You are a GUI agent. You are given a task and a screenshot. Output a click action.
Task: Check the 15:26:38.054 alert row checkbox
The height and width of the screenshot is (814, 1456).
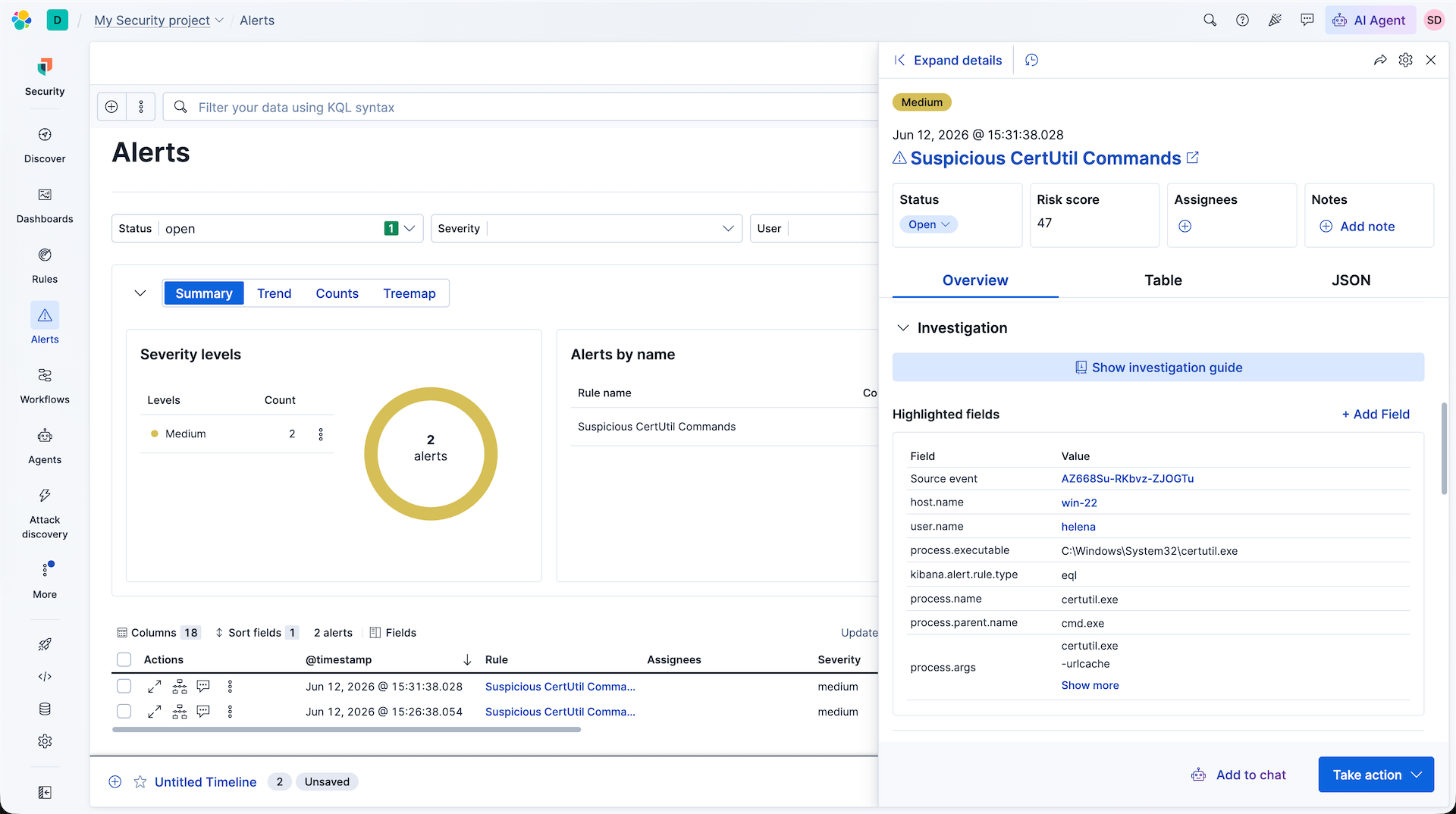(x=124, y=712)
